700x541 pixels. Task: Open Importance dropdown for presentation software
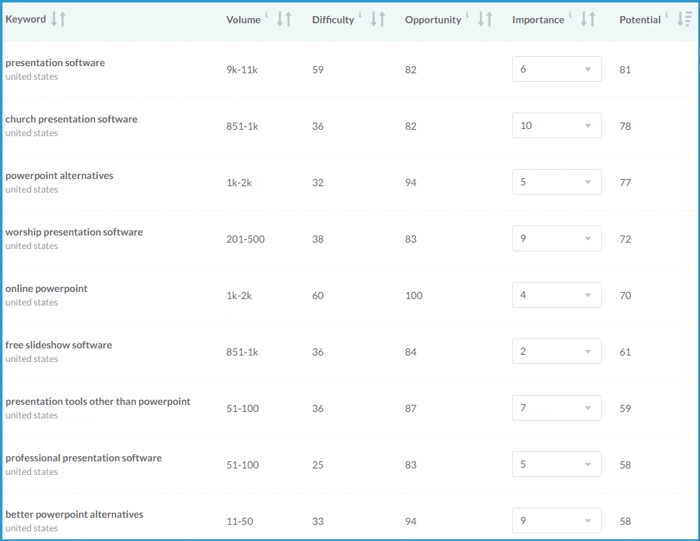[x=557, y=70]
